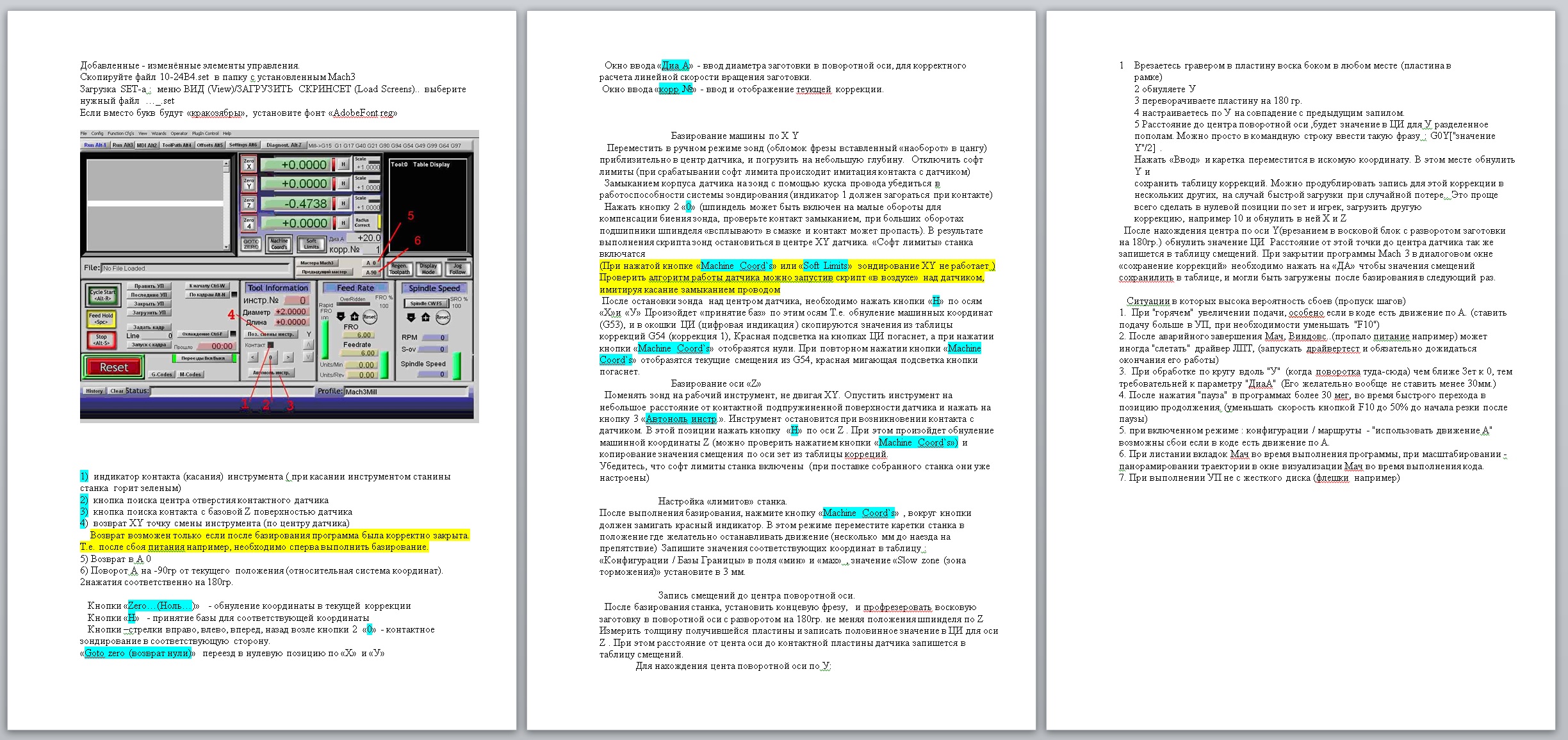Click the G-Codes button
This screenshot has width=1568, height=740.
[x=161, y=374]
